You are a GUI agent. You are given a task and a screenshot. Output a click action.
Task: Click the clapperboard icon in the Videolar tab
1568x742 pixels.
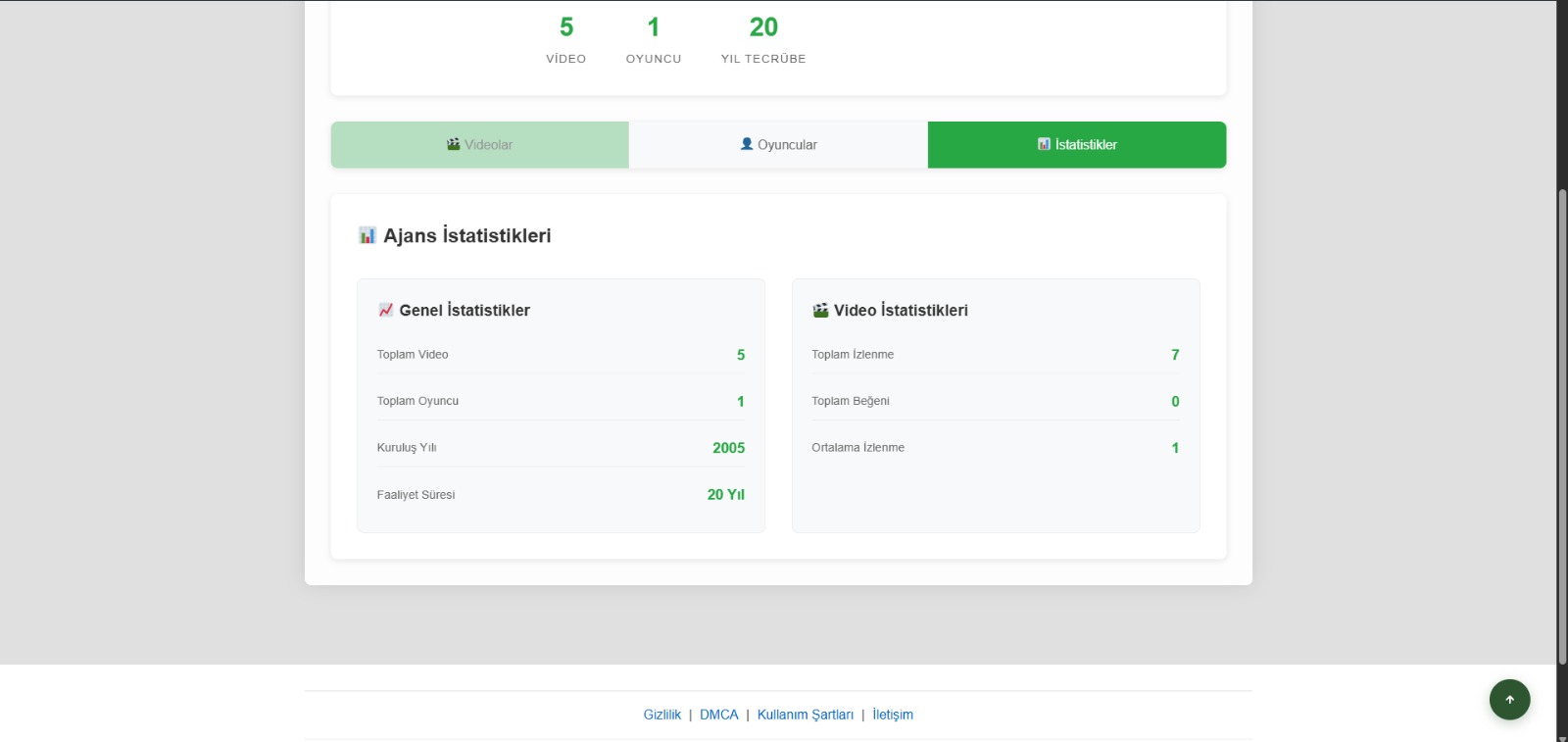[453, 144]
